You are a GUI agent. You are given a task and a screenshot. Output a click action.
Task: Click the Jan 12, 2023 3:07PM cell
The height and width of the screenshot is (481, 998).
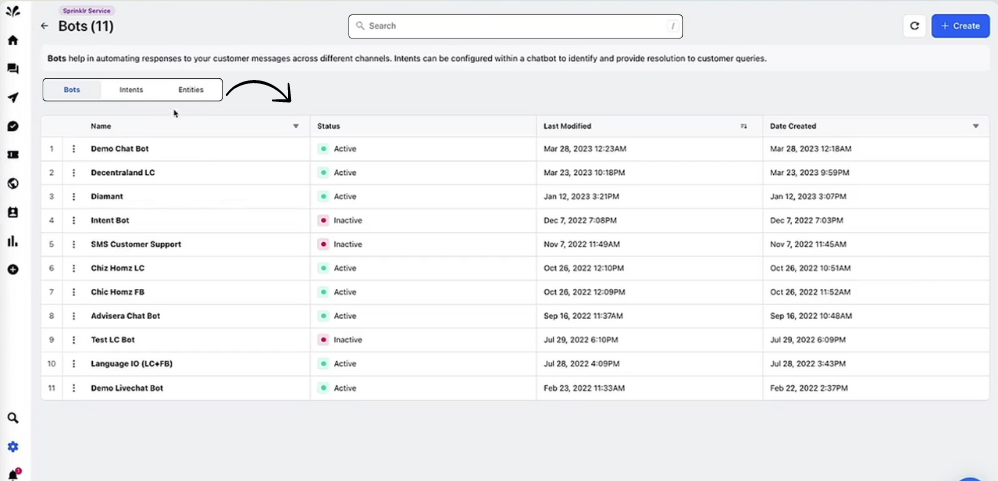pos(808,197)
